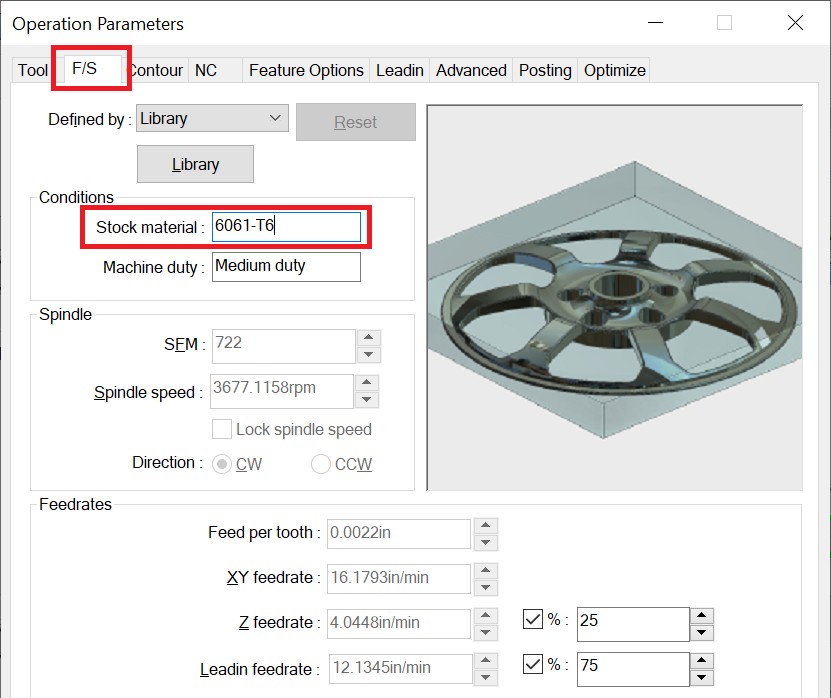Increase Z feedrate up arrow
The height and width of the screenshot is (698, 831).
486,616
